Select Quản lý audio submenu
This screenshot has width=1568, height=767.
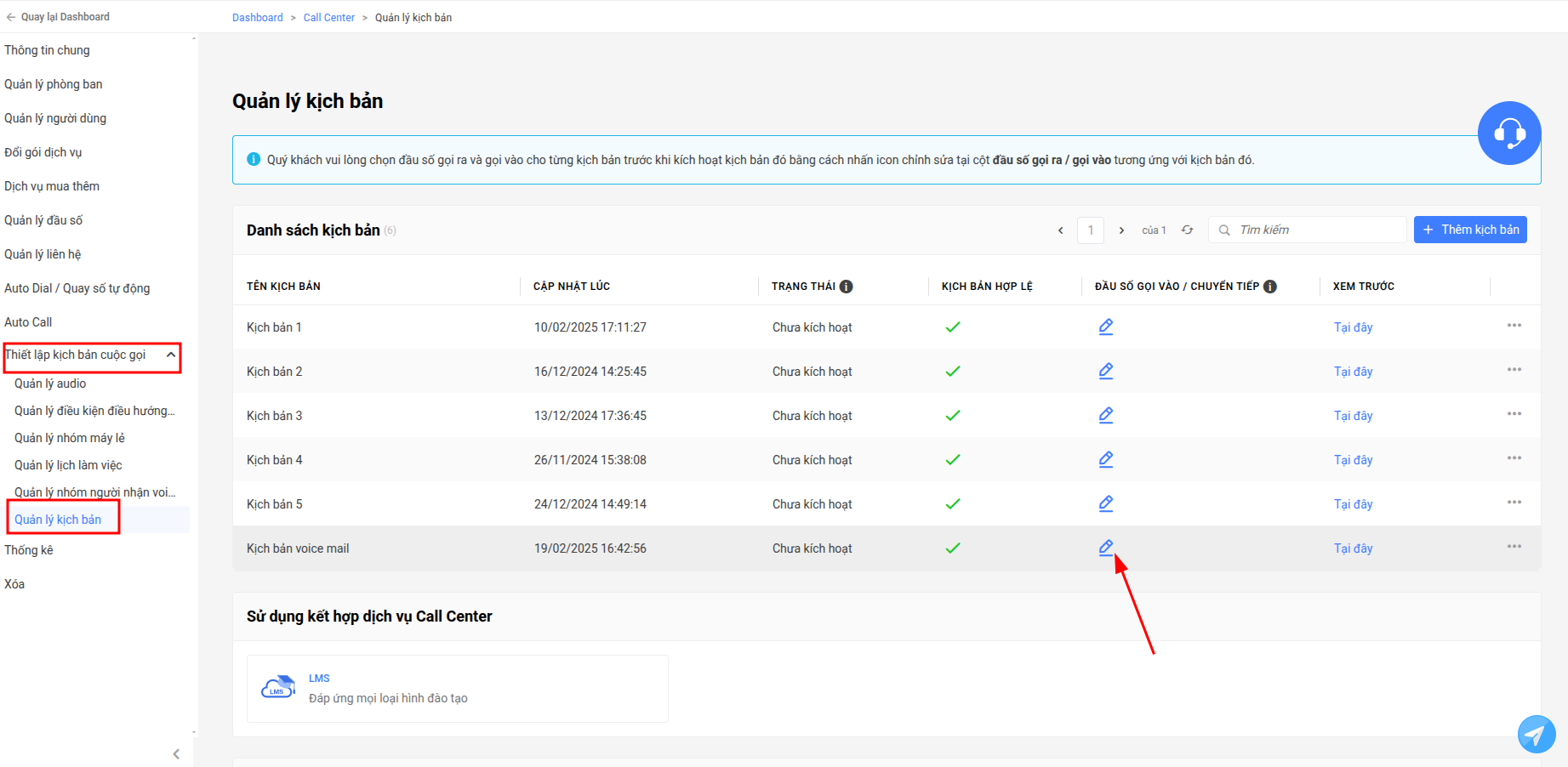coord(50,383)
